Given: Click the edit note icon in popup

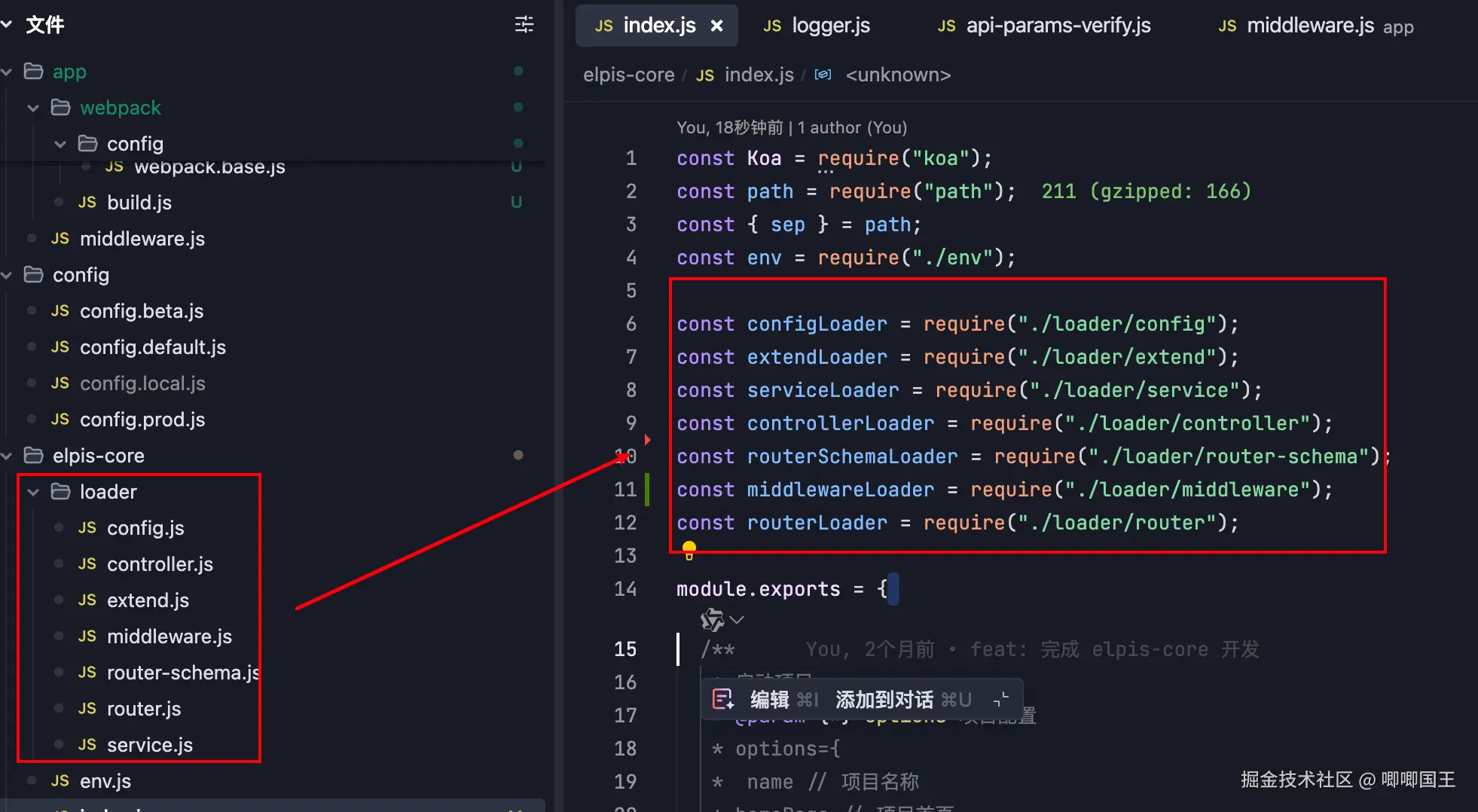Looking at the screenshot, I should 723,700.
